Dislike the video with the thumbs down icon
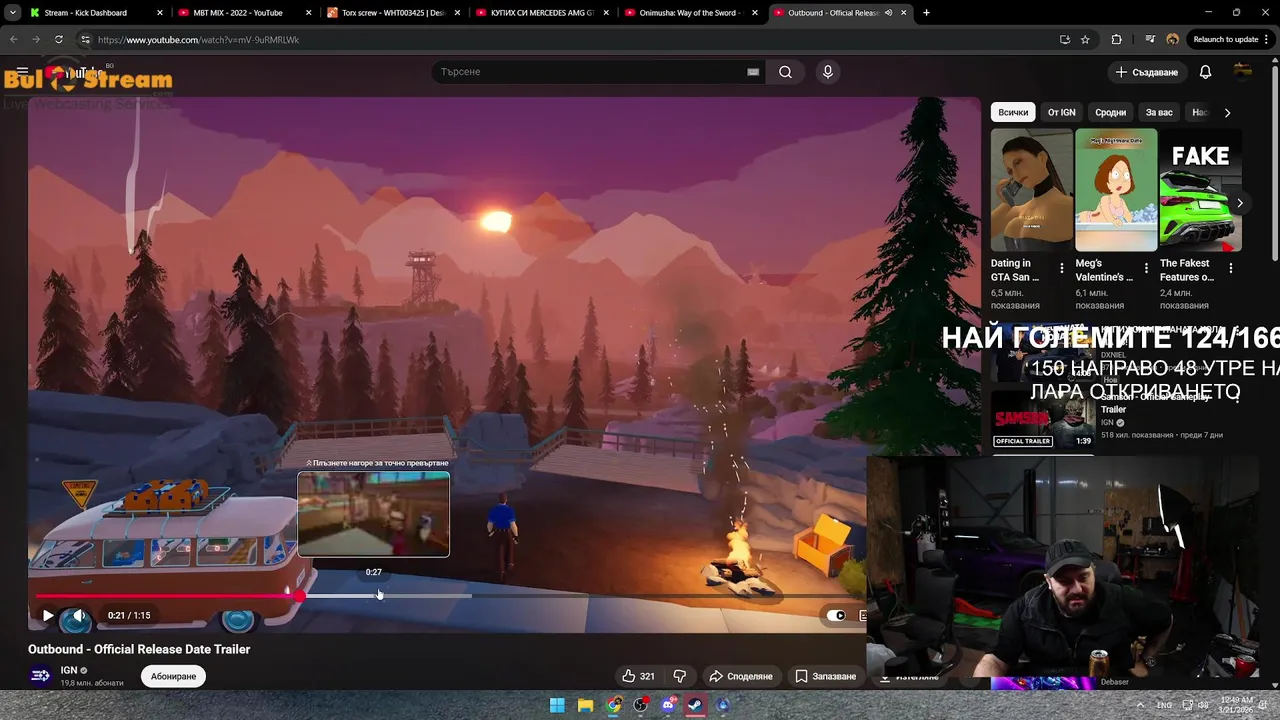This screenshot has width=1280, height=720. (x=680, y=676)
